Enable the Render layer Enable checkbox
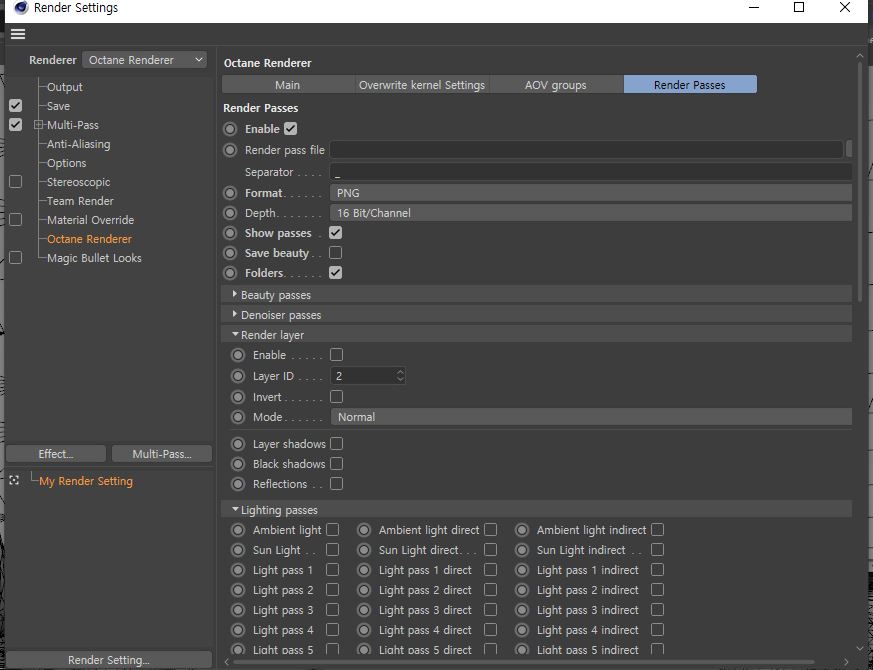Viewport: 873px width, 670px height. (x=336, y=355)
